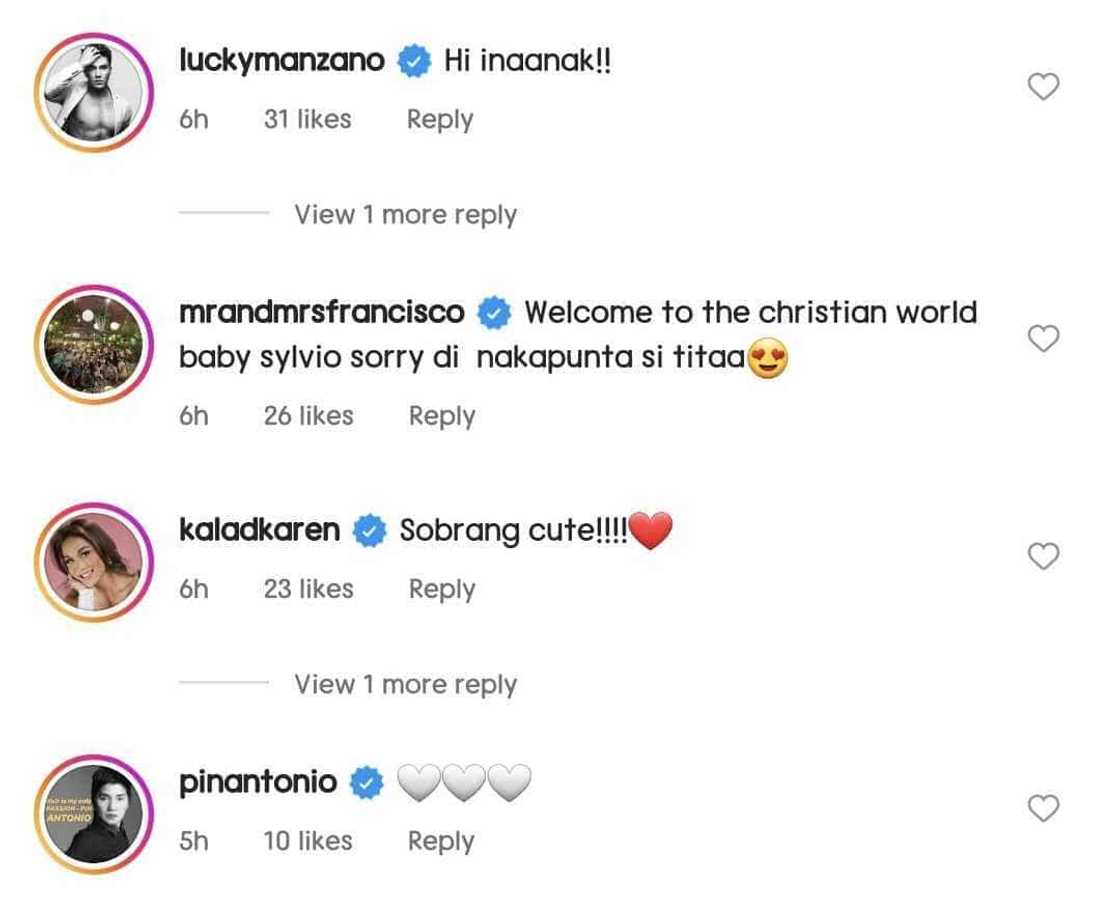Screen dimensions: 1120x917
Task: Open mrandmrsfrancisco's profile picture
Action: pyautogui.click(x=93, y=345)
